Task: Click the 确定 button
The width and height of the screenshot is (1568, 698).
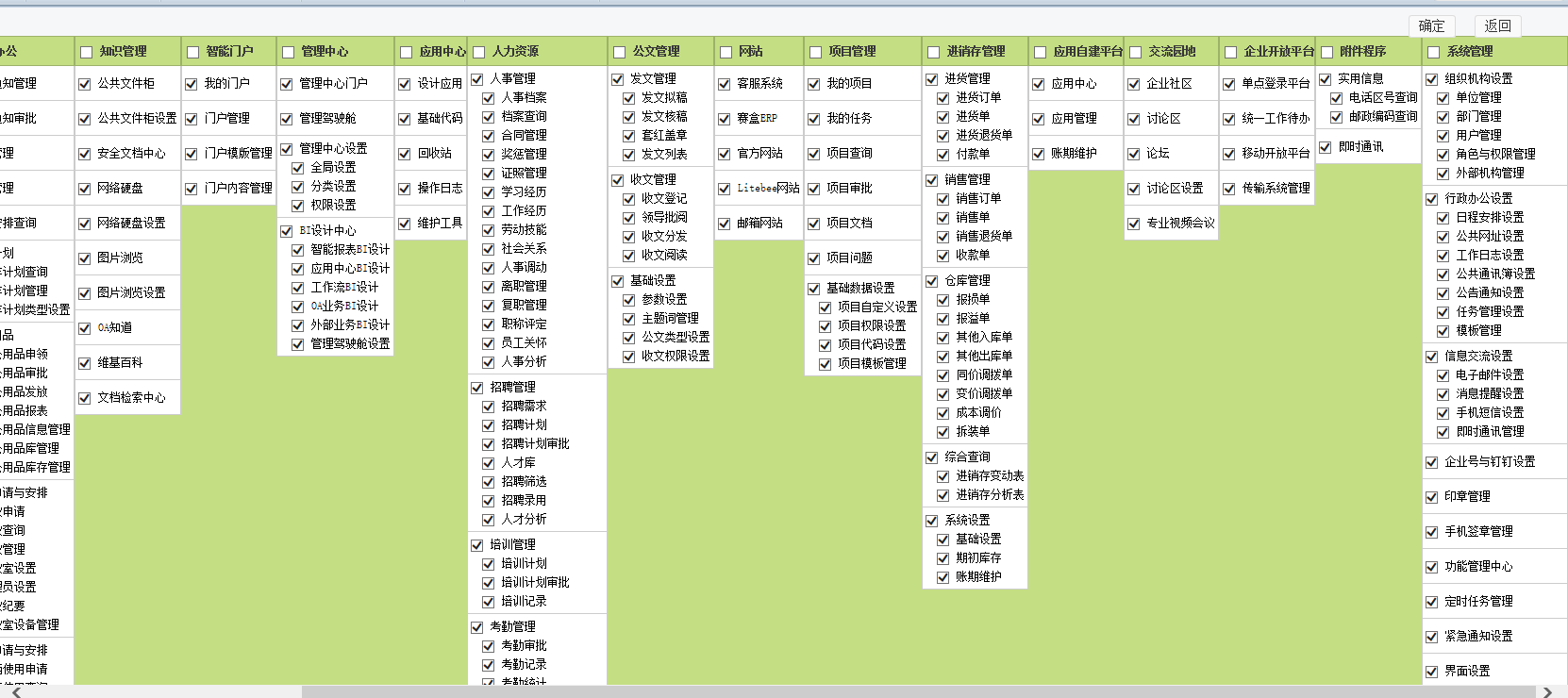Action: tap(1431, 25)
